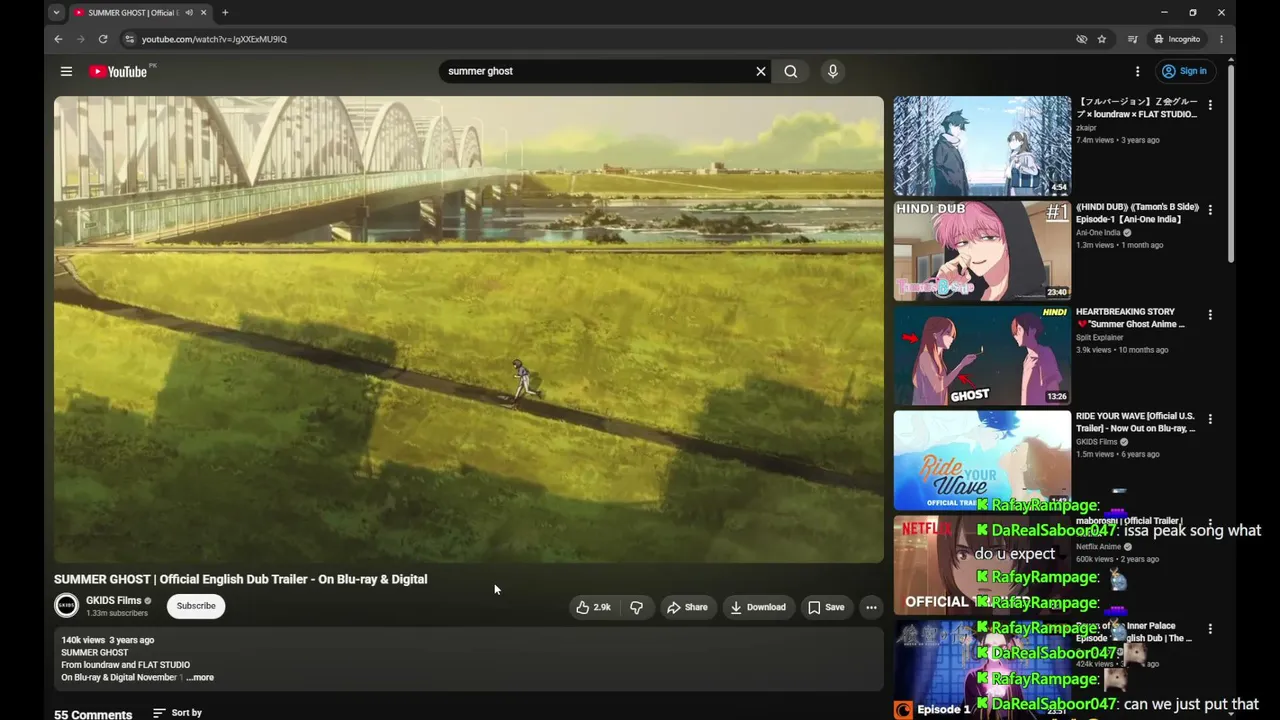The width and height of the screenshot is (1280, 720).
Task: Subscribe to GKIDS Films
Action: (196, 606)
